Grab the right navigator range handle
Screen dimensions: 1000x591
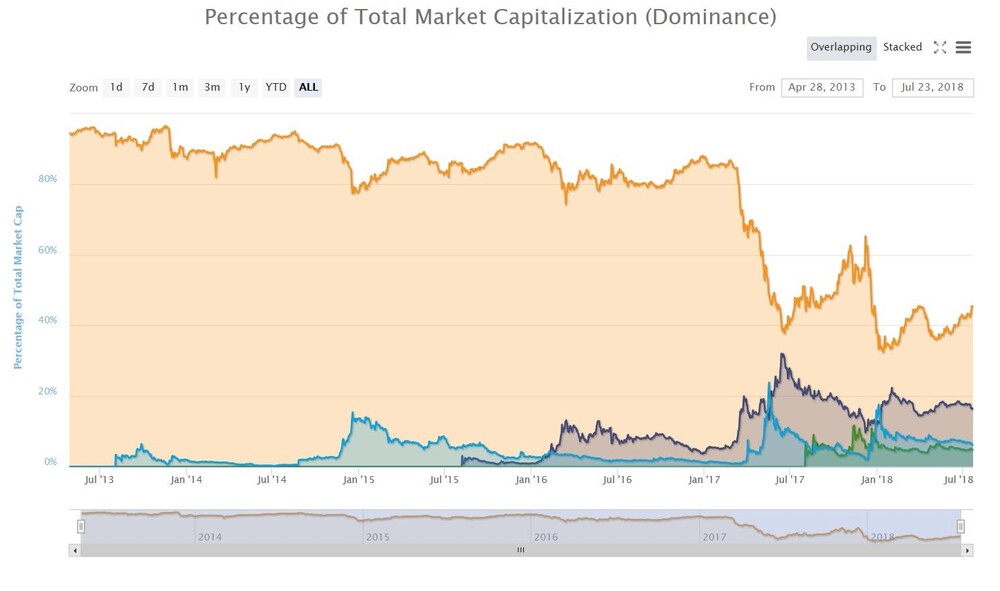[960, 527]
